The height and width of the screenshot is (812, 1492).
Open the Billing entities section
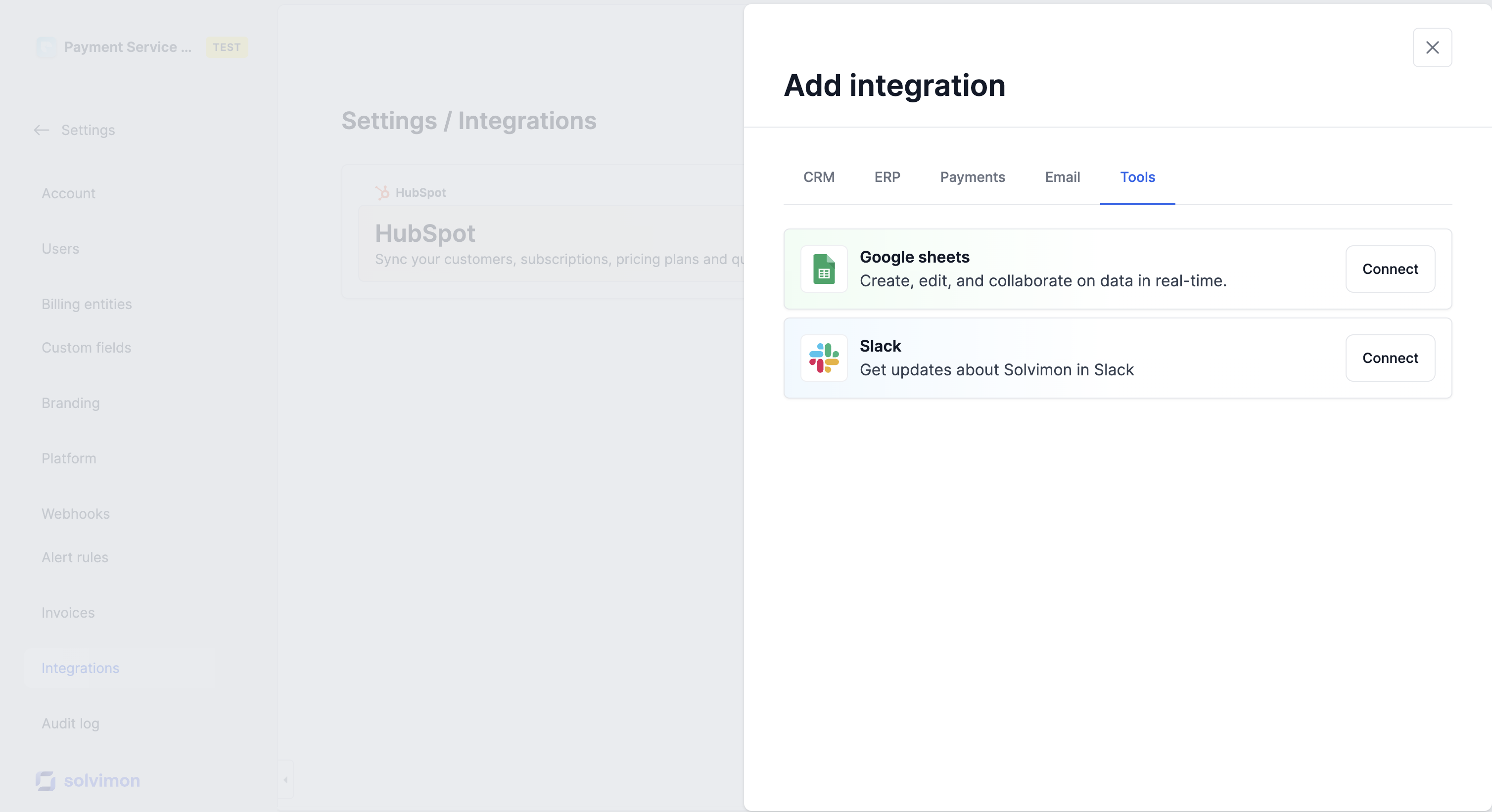tap(86, 304)
